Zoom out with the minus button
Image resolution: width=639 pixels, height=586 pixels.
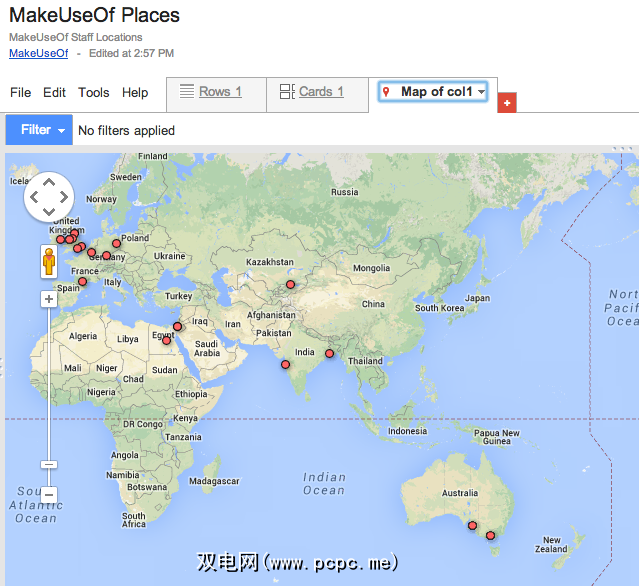tap(49, 495)
